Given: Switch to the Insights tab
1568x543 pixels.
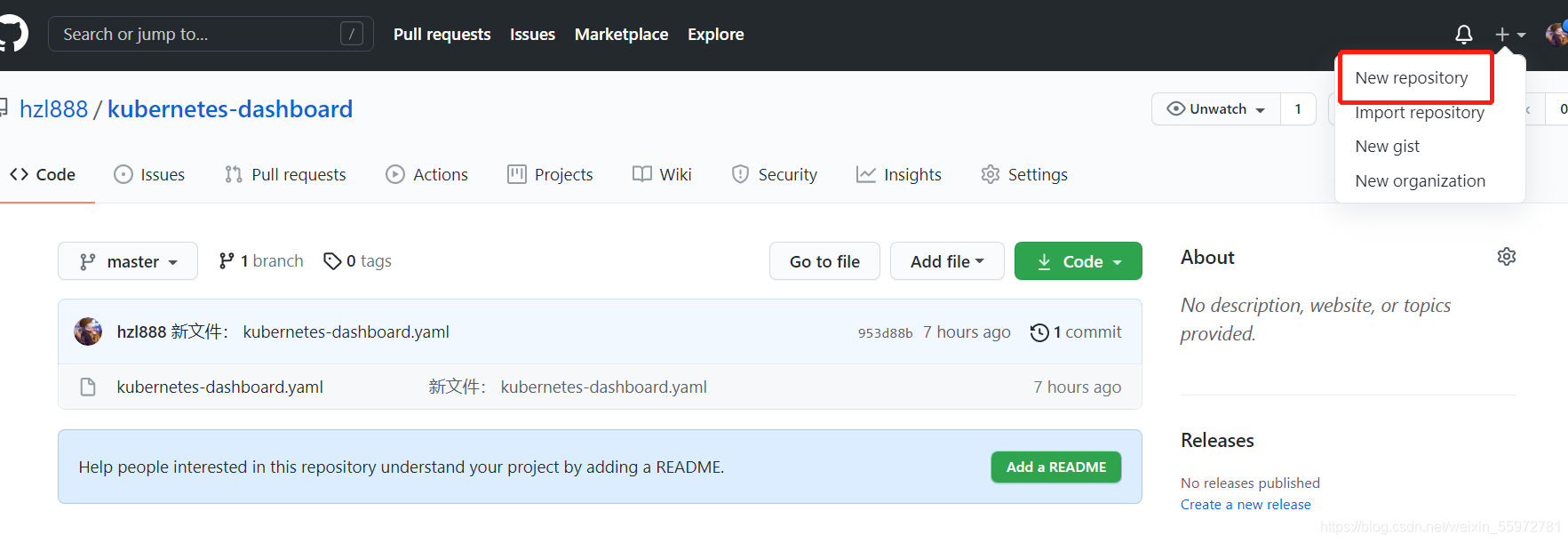Looking at the screenshot, I should tap(898, 175).
